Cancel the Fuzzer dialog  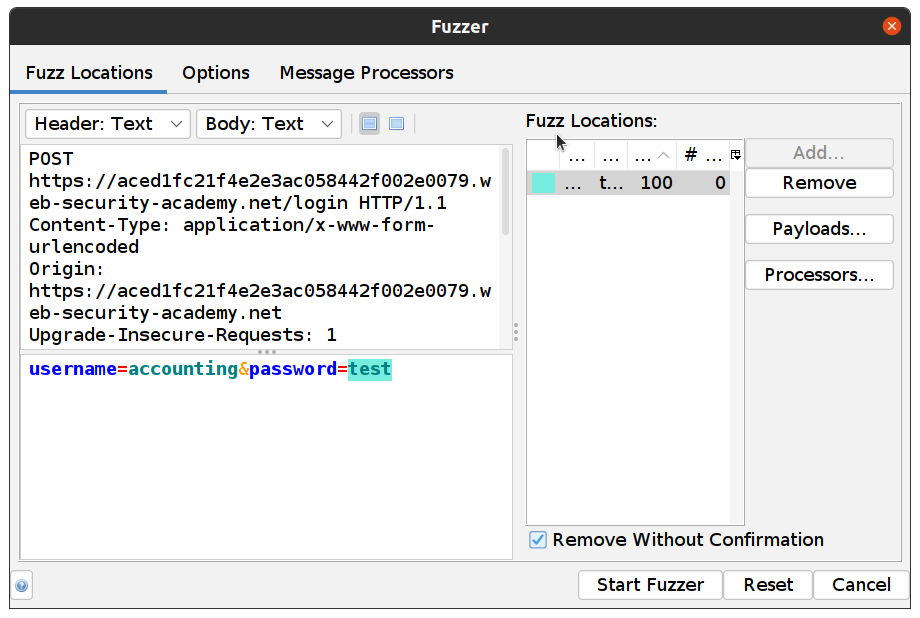pos(861,585)
